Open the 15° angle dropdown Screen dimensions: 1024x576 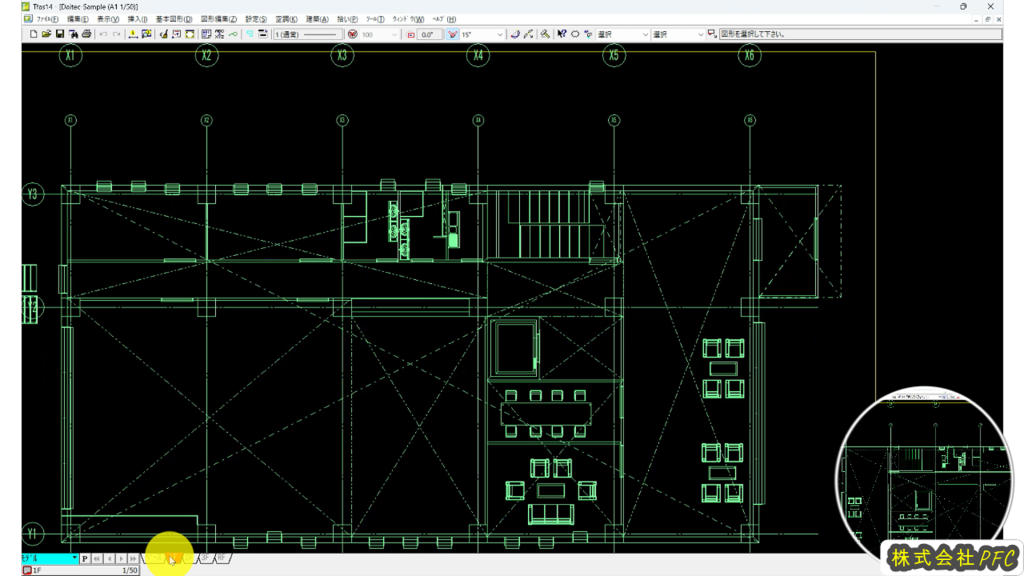point(481,34)
